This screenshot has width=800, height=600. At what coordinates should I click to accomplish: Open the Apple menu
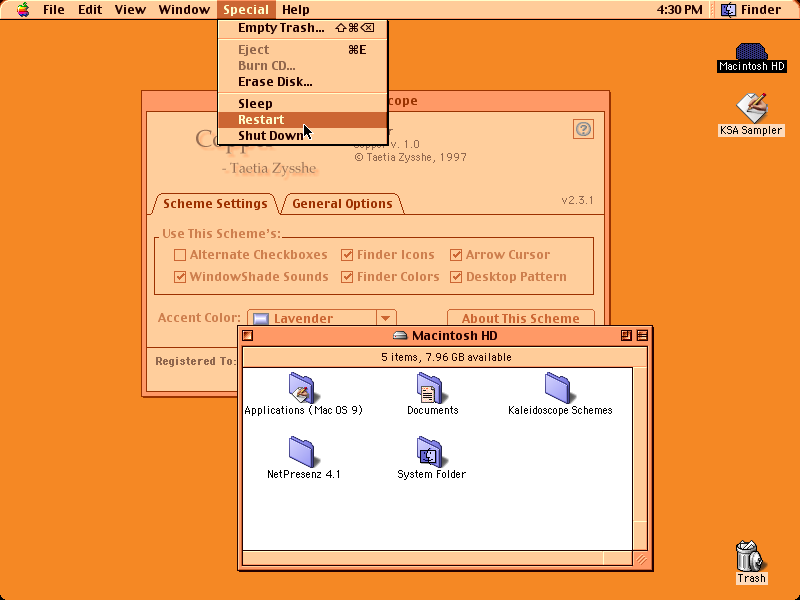[23, 10]
